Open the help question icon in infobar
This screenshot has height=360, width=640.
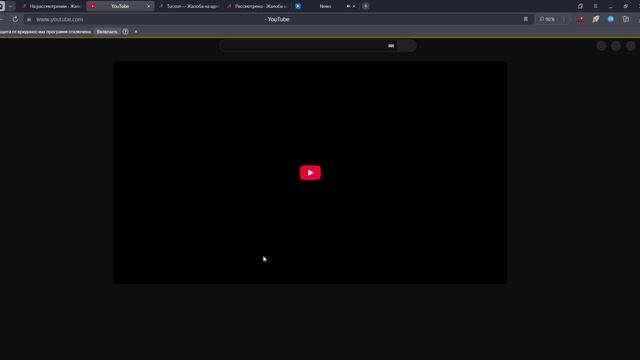[125, 31]
